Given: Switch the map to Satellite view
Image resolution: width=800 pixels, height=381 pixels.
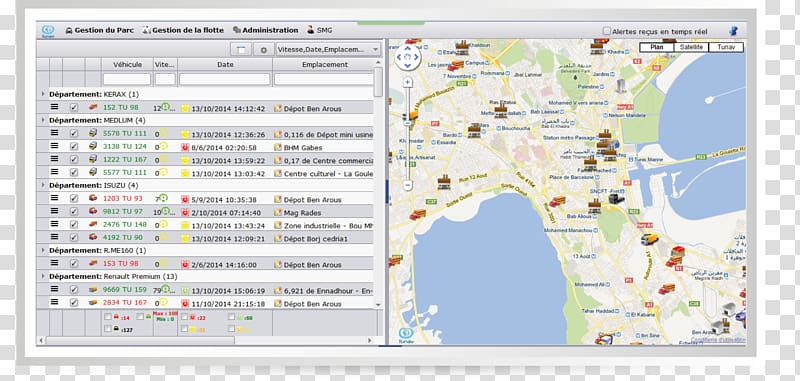Looking at the screenshot, I should 691,47.
